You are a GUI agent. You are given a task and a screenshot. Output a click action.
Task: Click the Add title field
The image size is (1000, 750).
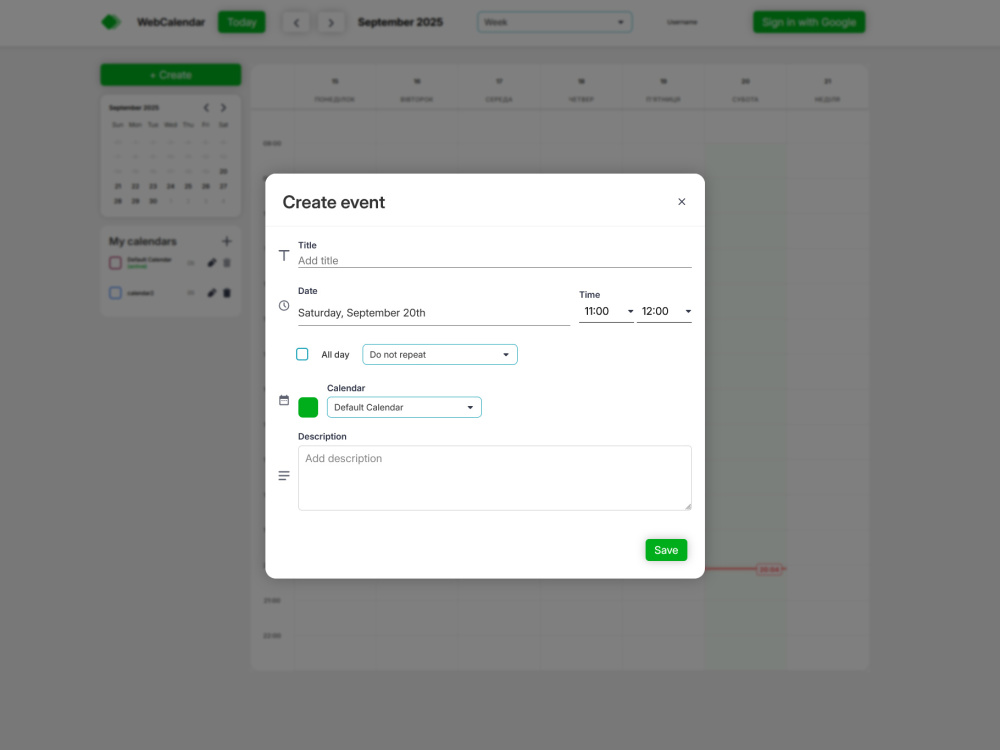coord(494,260)
